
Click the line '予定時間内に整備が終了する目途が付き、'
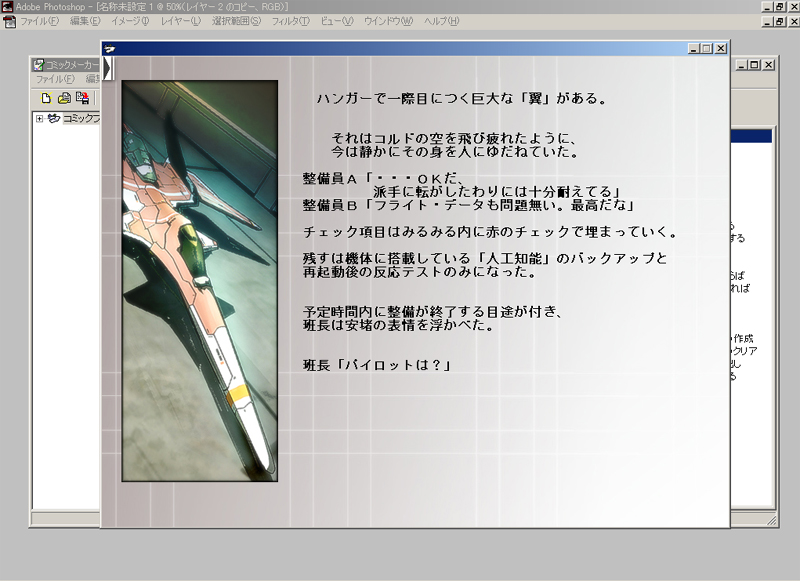(x=433, y=312)
